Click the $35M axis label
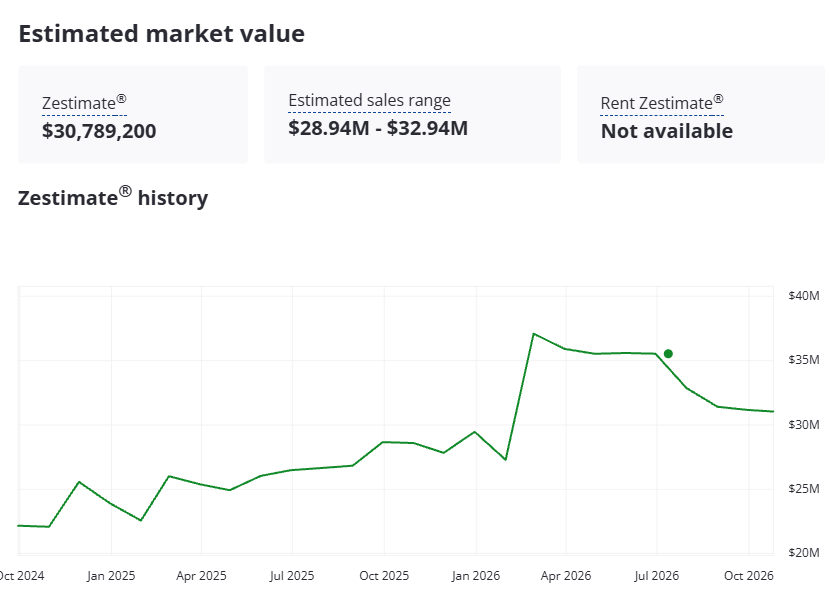Viewport: 829px width, 589px height. [804, 360]
